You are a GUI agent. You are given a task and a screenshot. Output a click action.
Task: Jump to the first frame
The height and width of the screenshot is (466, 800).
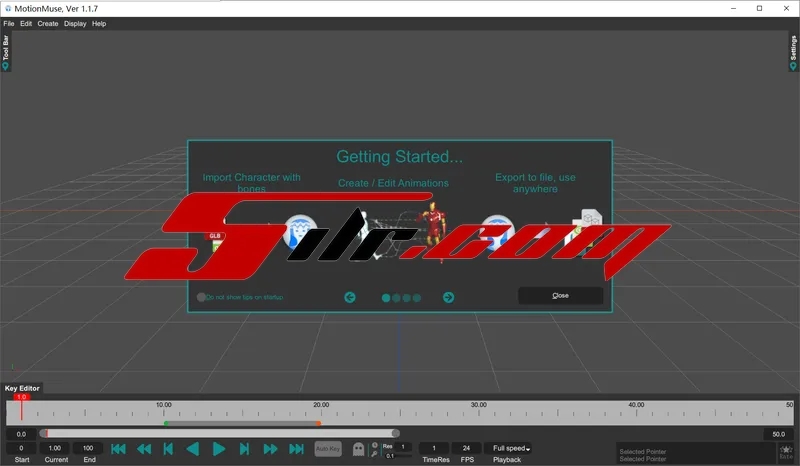tap(118, 449)
